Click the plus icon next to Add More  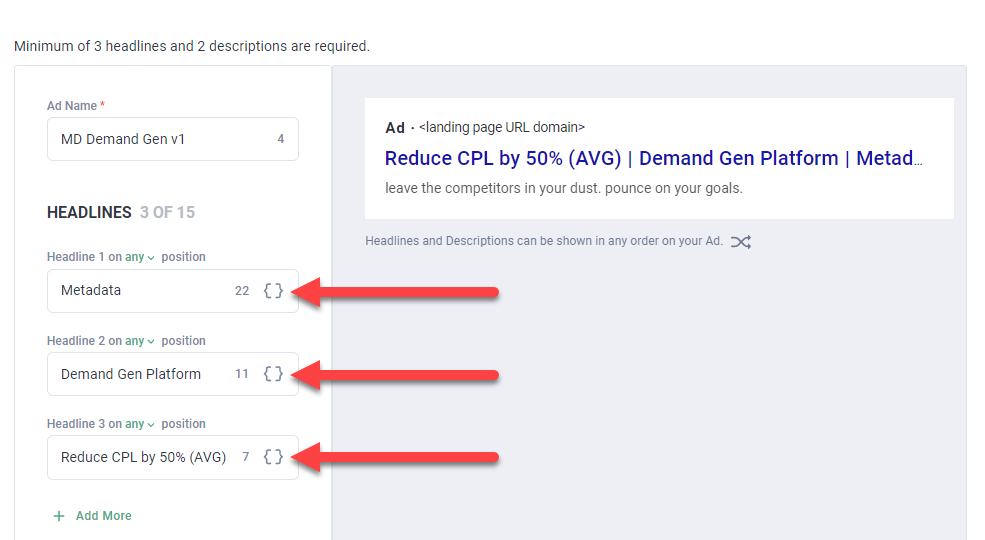click(x=59, y=516)
